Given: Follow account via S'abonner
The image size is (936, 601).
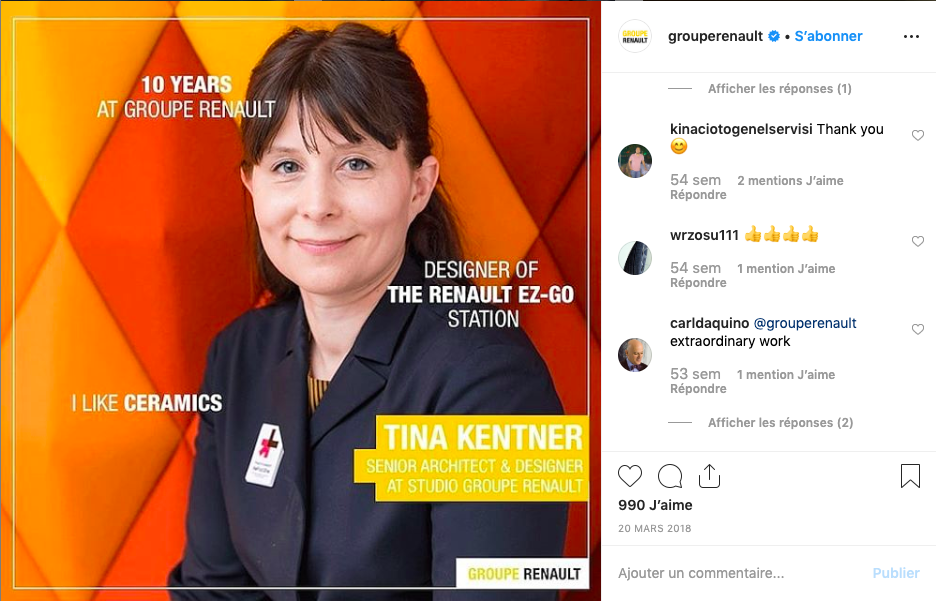Looking at the screenshot, I should pyautogui.click(x=828, y=36).
